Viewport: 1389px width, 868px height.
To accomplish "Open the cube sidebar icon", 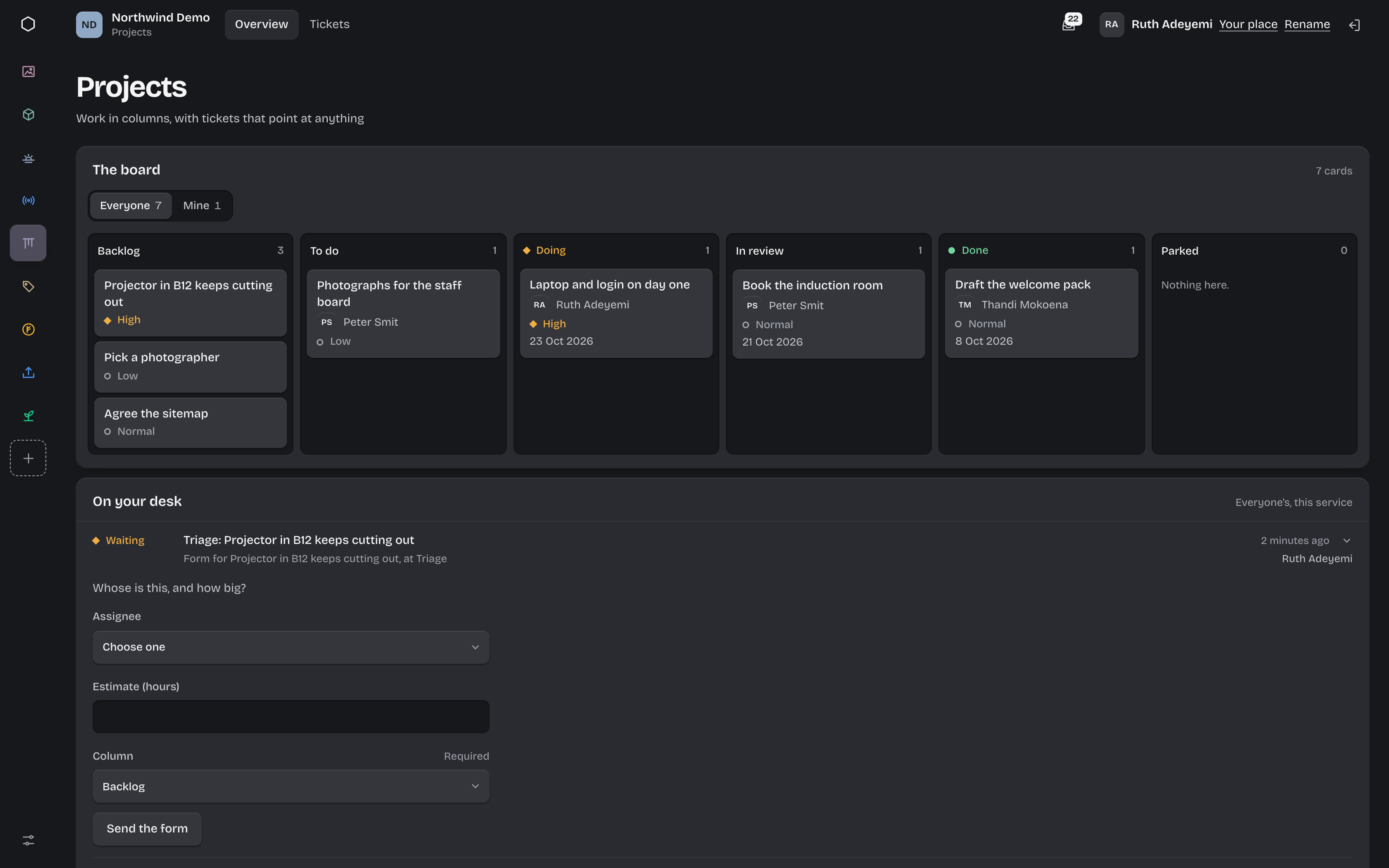I will pos(28,114).
